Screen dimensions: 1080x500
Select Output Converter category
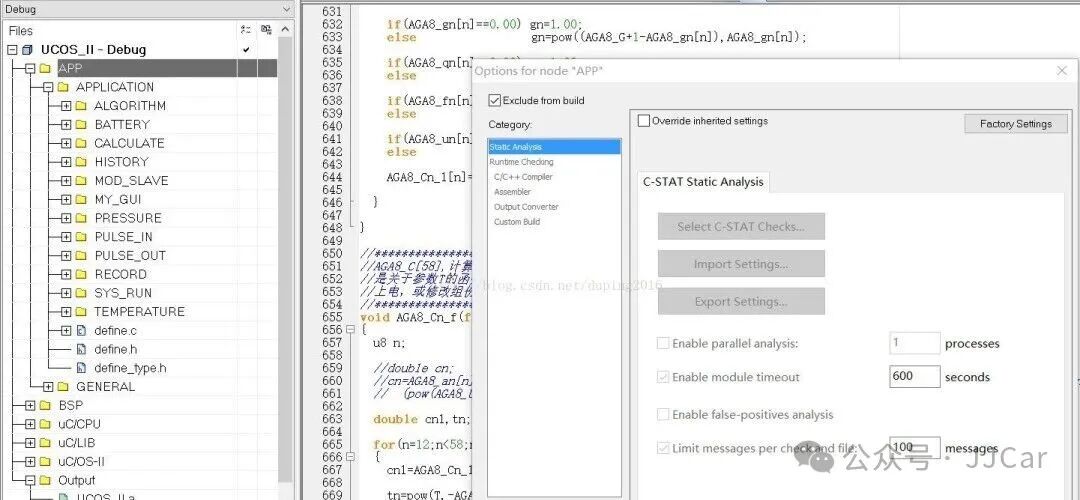(x=526, y=207)
